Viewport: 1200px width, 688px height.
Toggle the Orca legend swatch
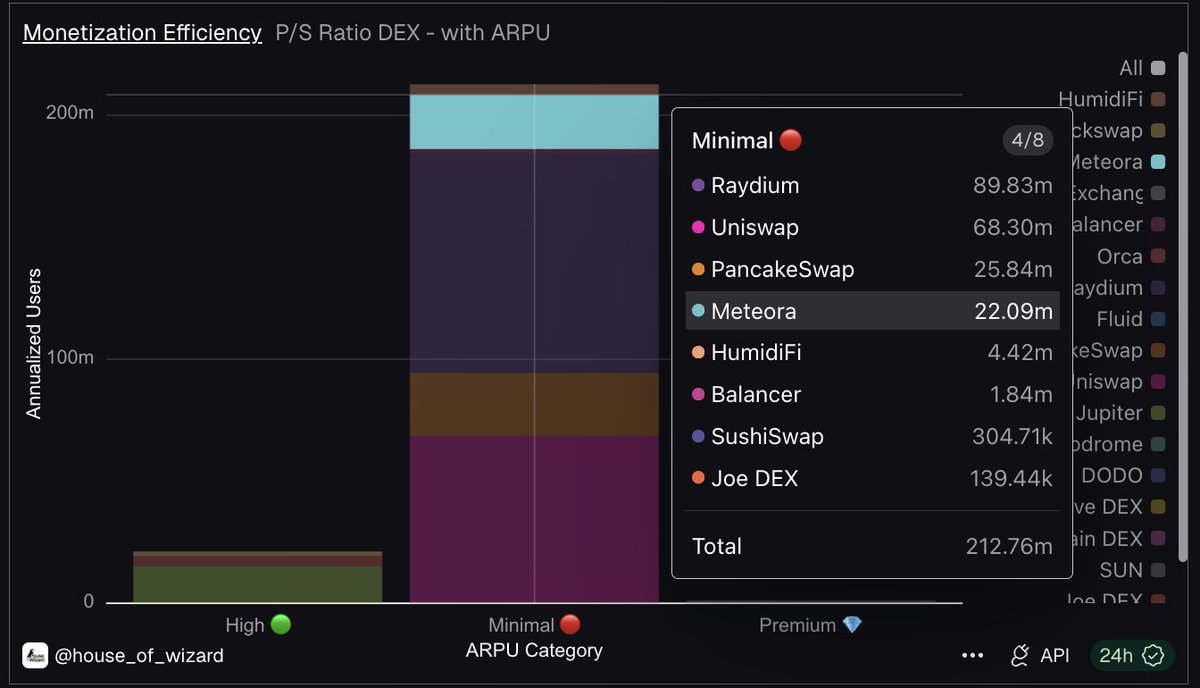(x=1158, y=256)
